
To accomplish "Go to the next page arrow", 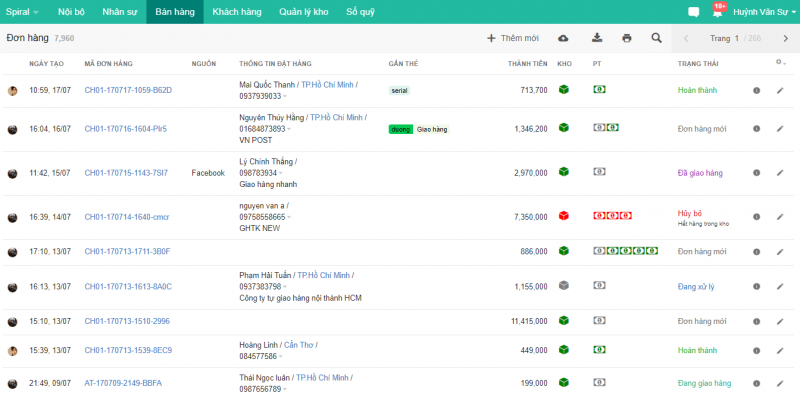I will 786,38.
